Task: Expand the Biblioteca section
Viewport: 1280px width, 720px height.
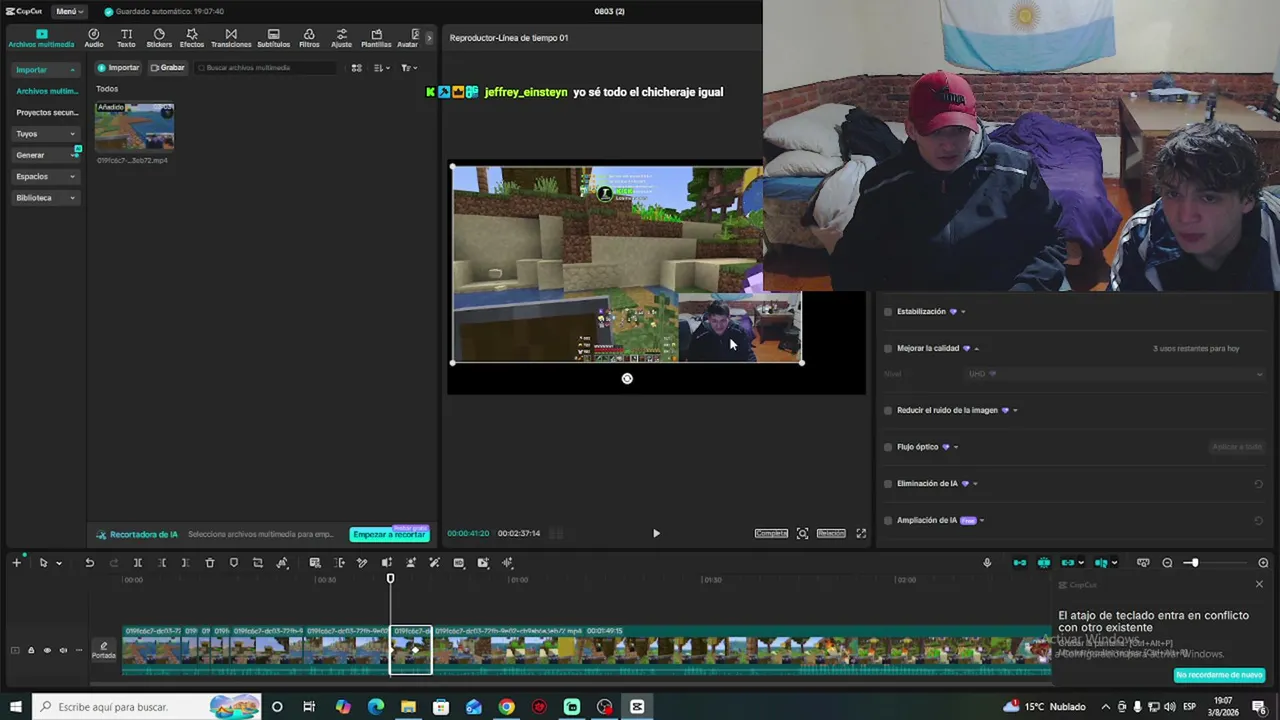Action: point(46,198)
